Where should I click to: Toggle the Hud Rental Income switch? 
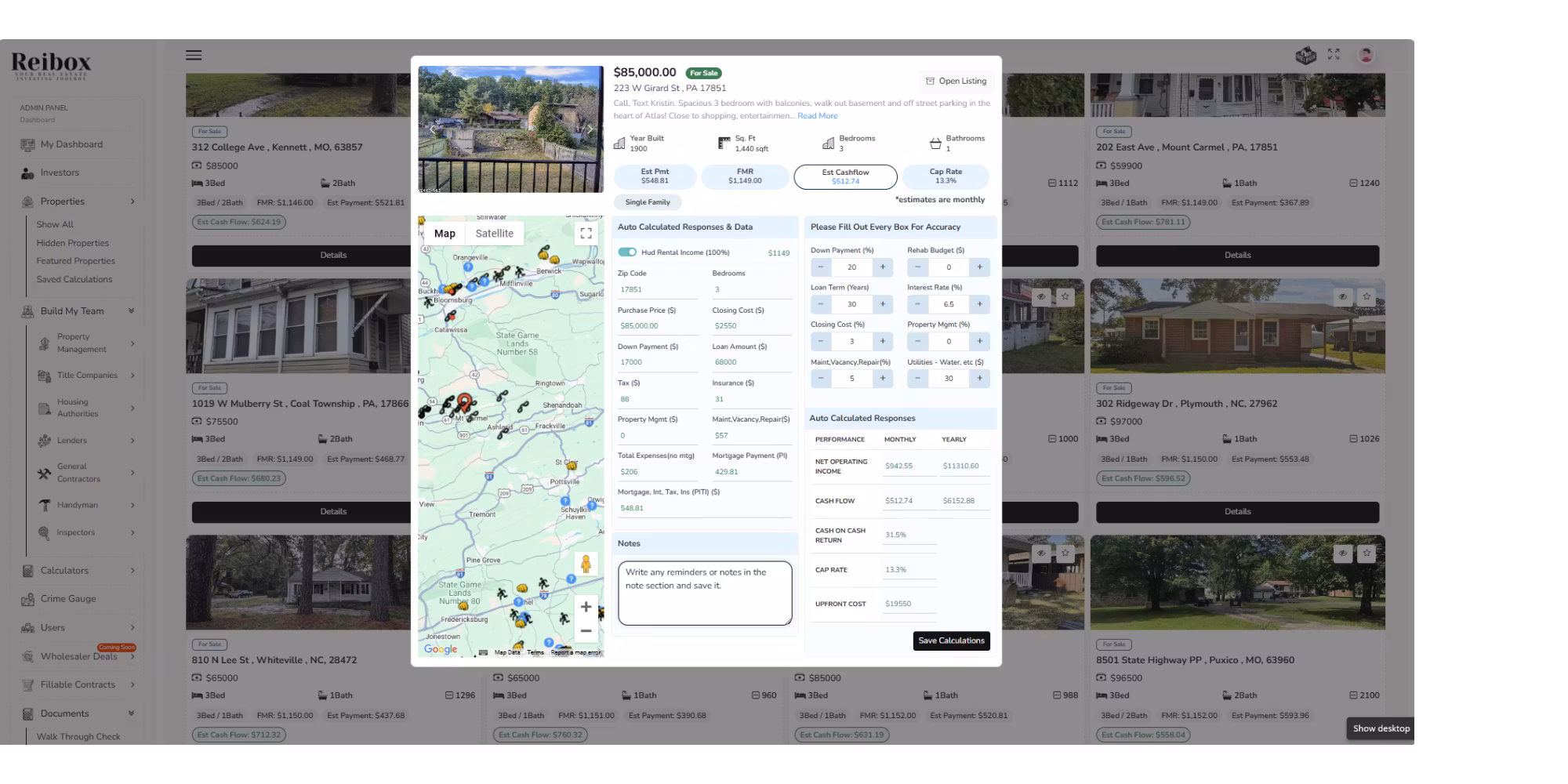627,252
